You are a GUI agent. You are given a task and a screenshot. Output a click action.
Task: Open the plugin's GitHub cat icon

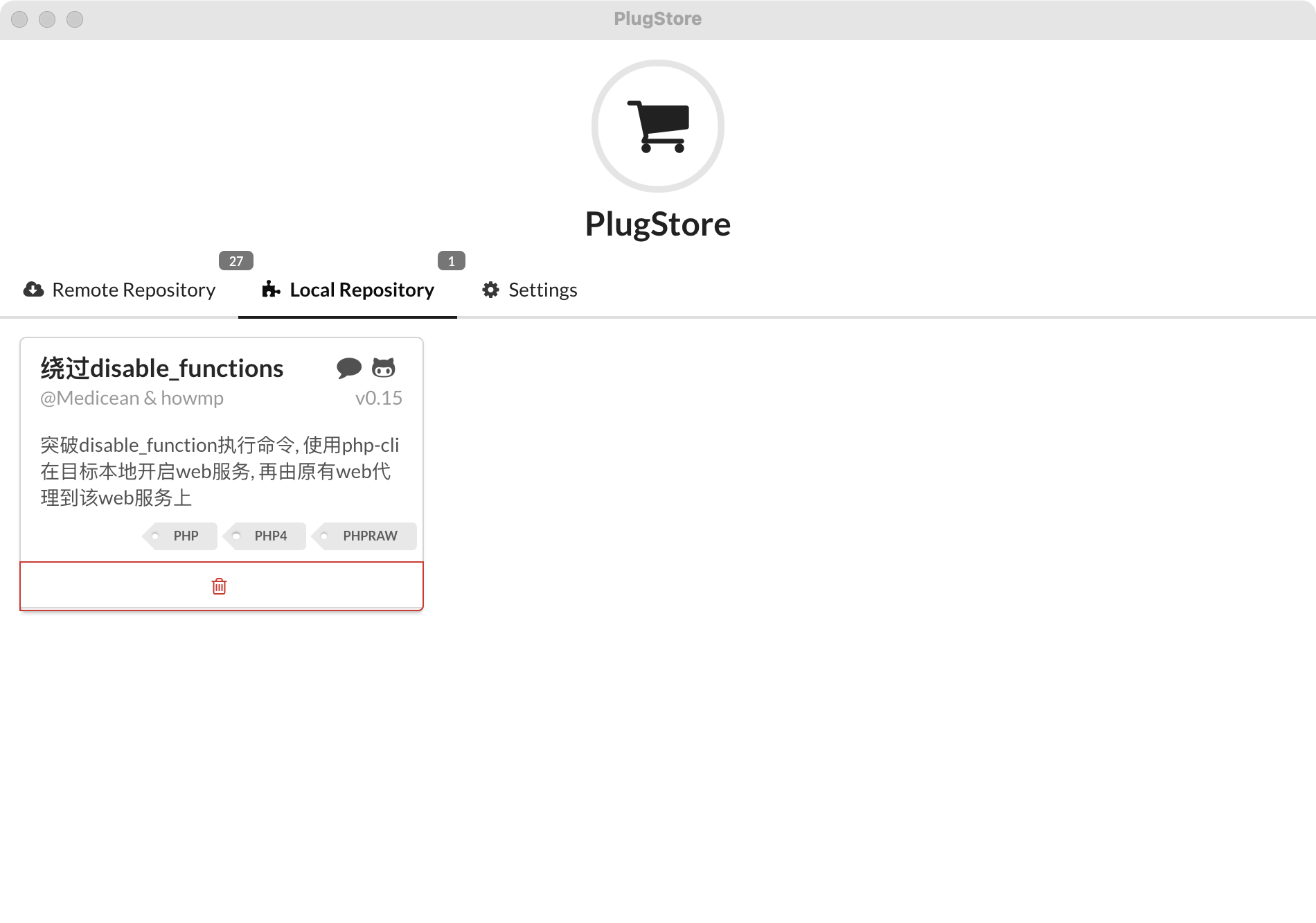(383, 368)
